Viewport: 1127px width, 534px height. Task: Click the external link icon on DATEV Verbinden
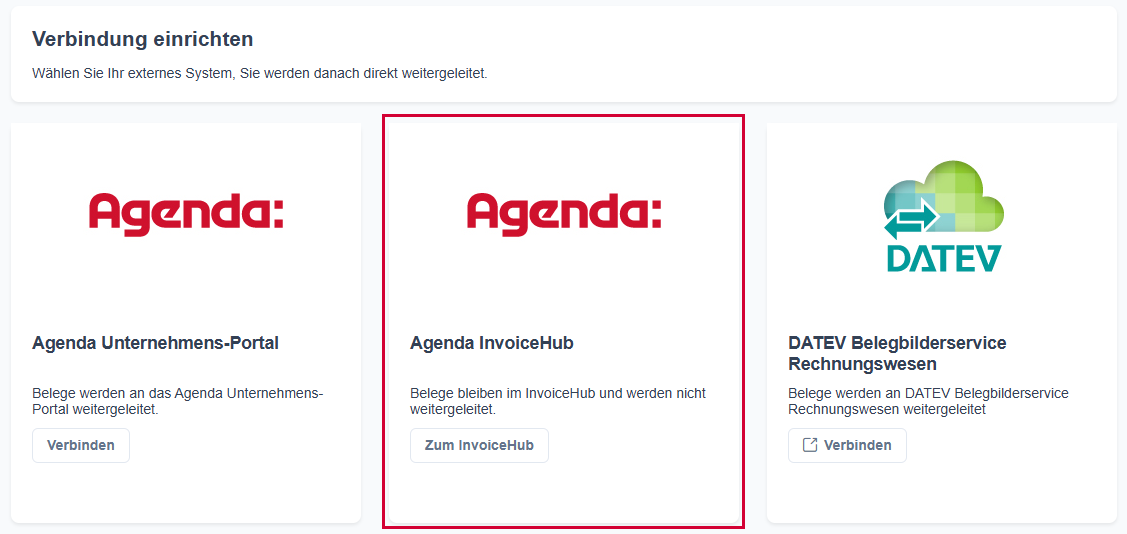(810, 445)
